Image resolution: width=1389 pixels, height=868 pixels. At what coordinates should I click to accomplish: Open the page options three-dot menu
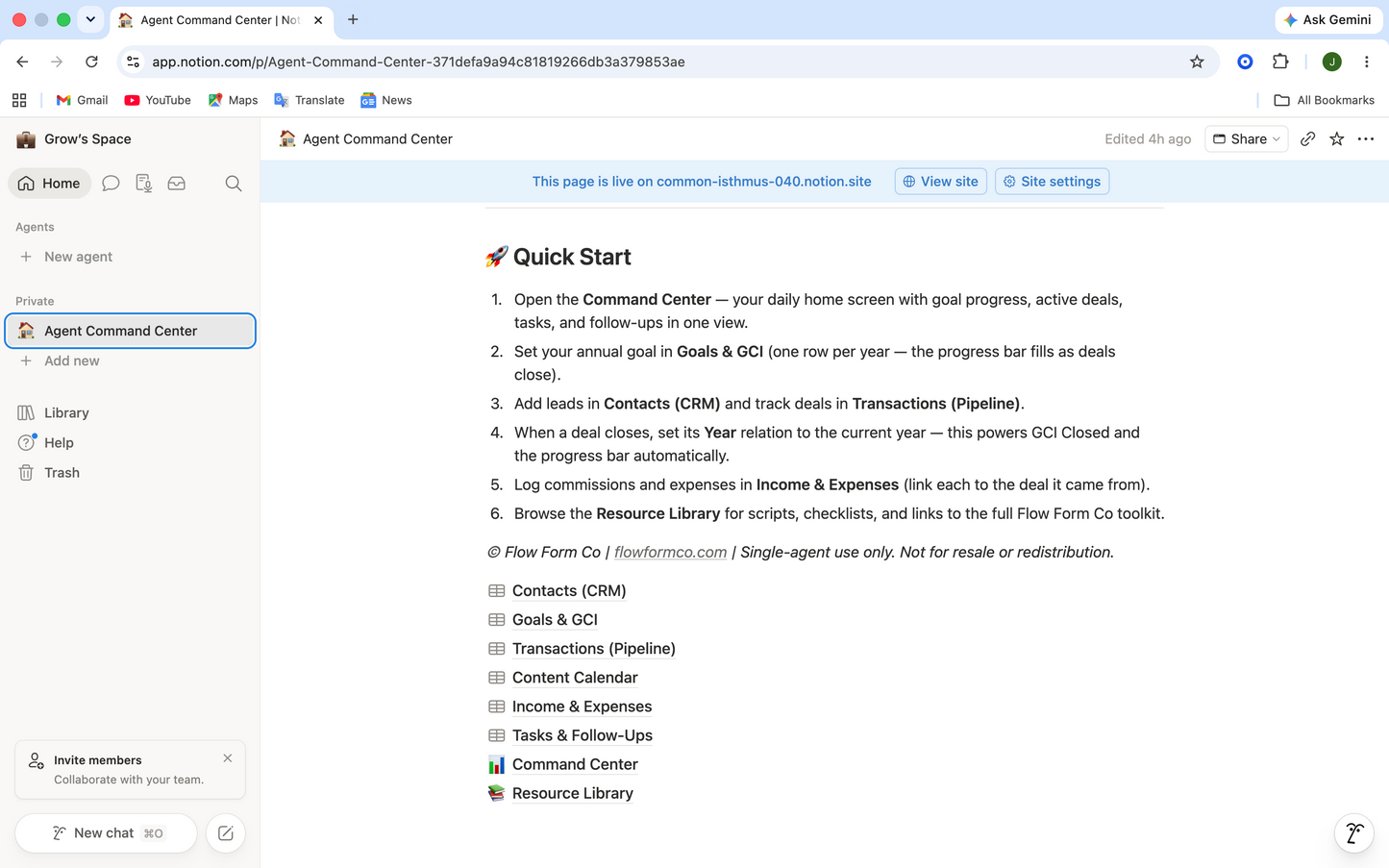1365,139
